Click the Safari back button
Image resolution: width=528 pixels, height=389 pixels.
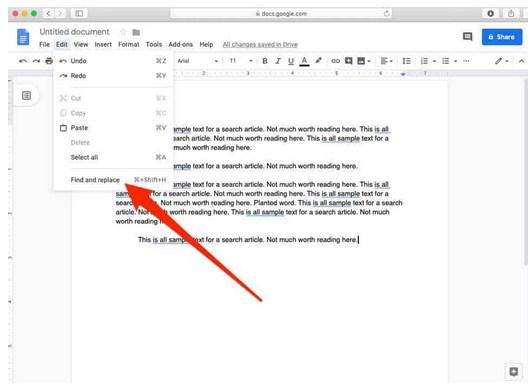click(48, 13)
